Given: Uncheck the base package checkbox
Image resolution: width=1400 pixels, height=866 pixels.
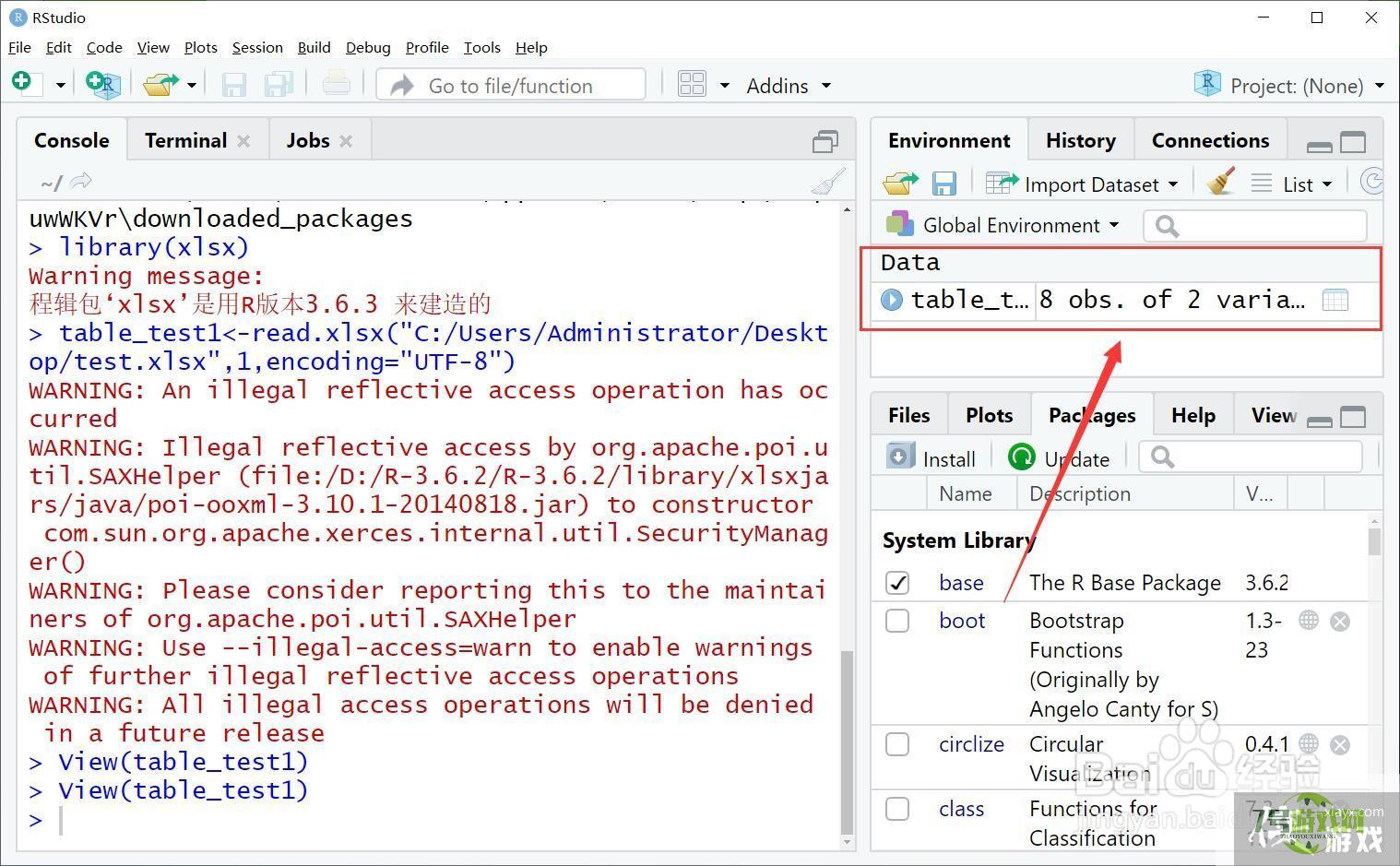Looking at the screenshot, I should pyautogui.click(x=897, y=583).
